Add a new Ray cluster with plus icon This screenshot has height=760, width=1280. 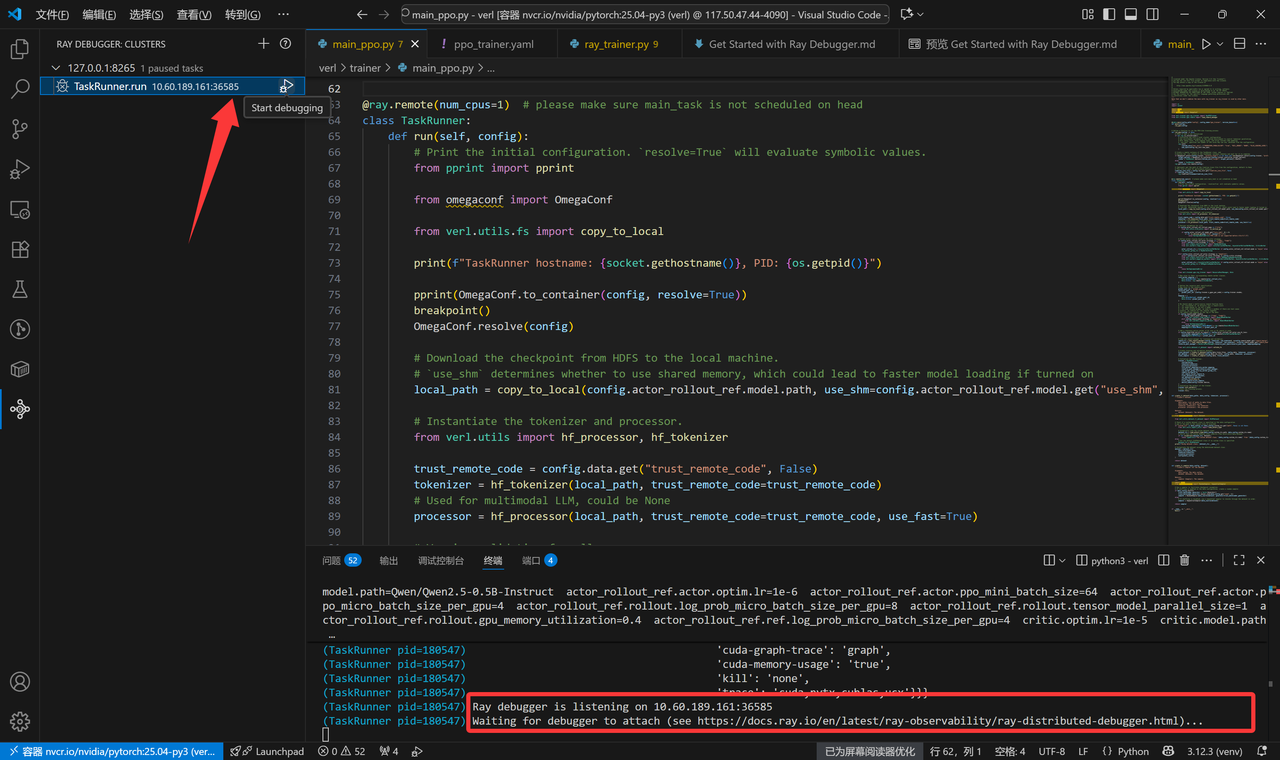(x=264, y=44)
